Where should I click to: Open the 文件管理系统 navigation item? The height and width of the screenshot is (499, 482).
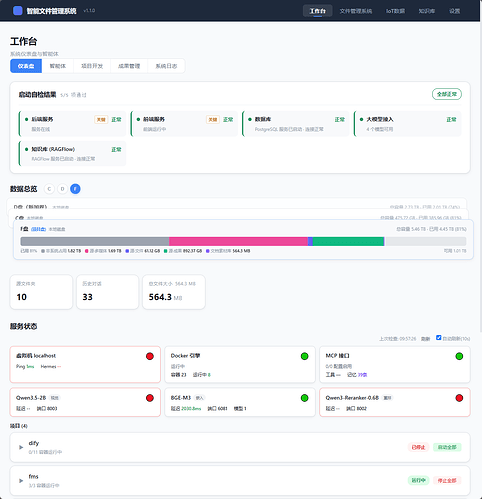point(356,11)
